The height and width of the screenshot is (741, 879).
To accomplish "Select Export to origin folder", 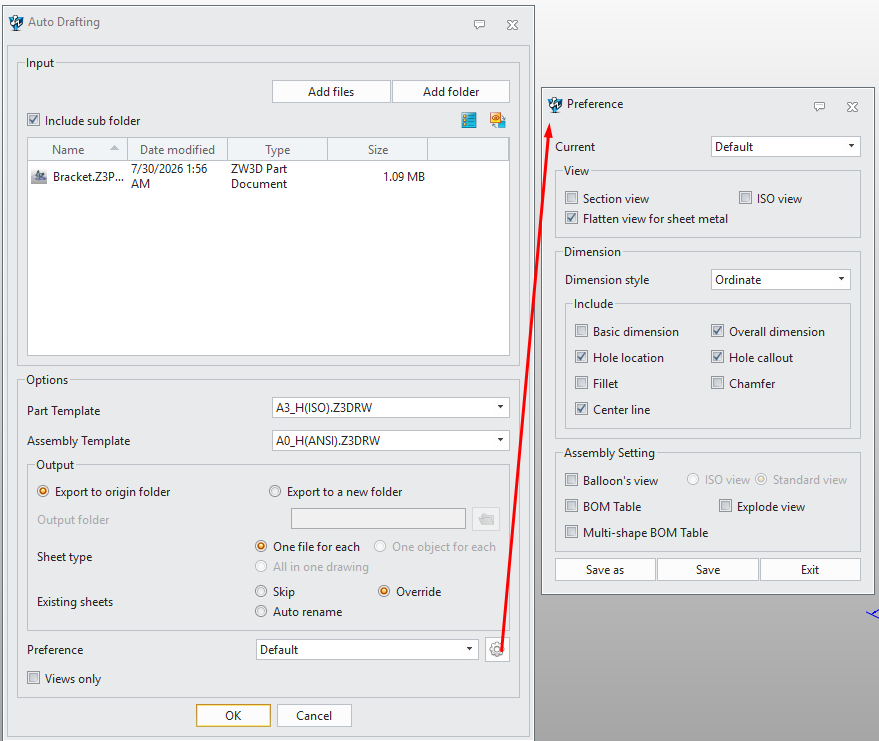I will (43, 492).
